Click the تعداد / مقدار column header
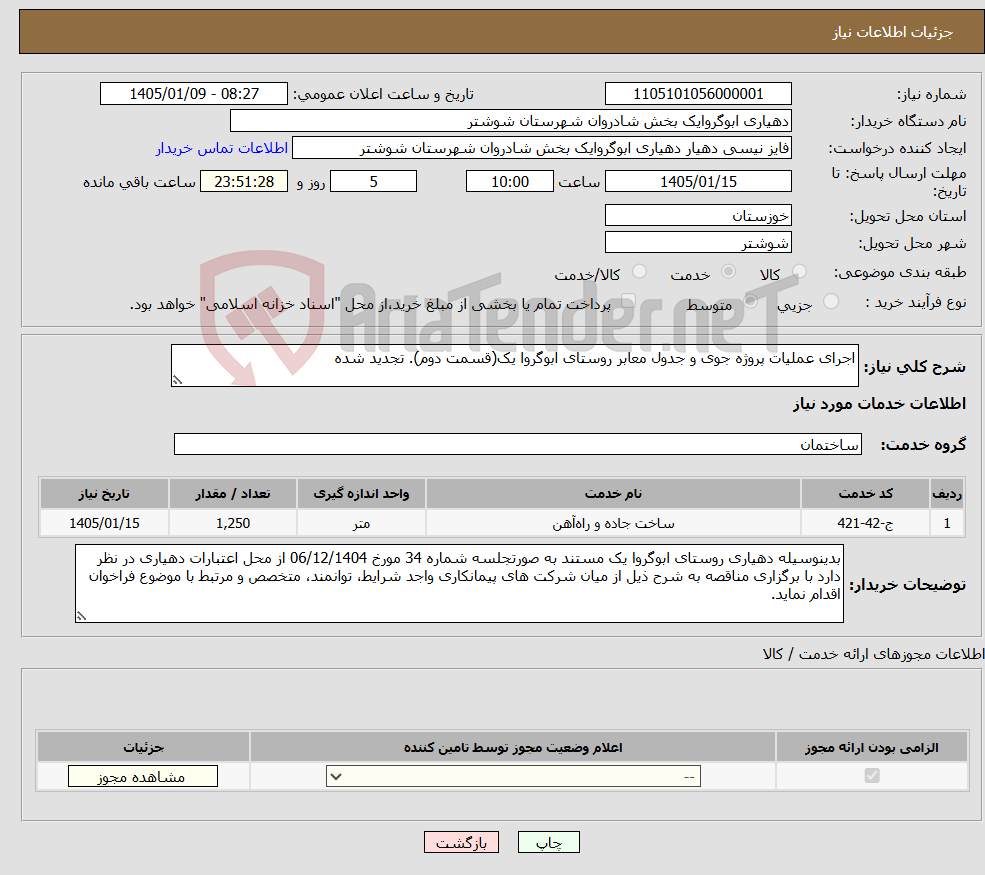 pyautogui.click(x=232, y=494)
